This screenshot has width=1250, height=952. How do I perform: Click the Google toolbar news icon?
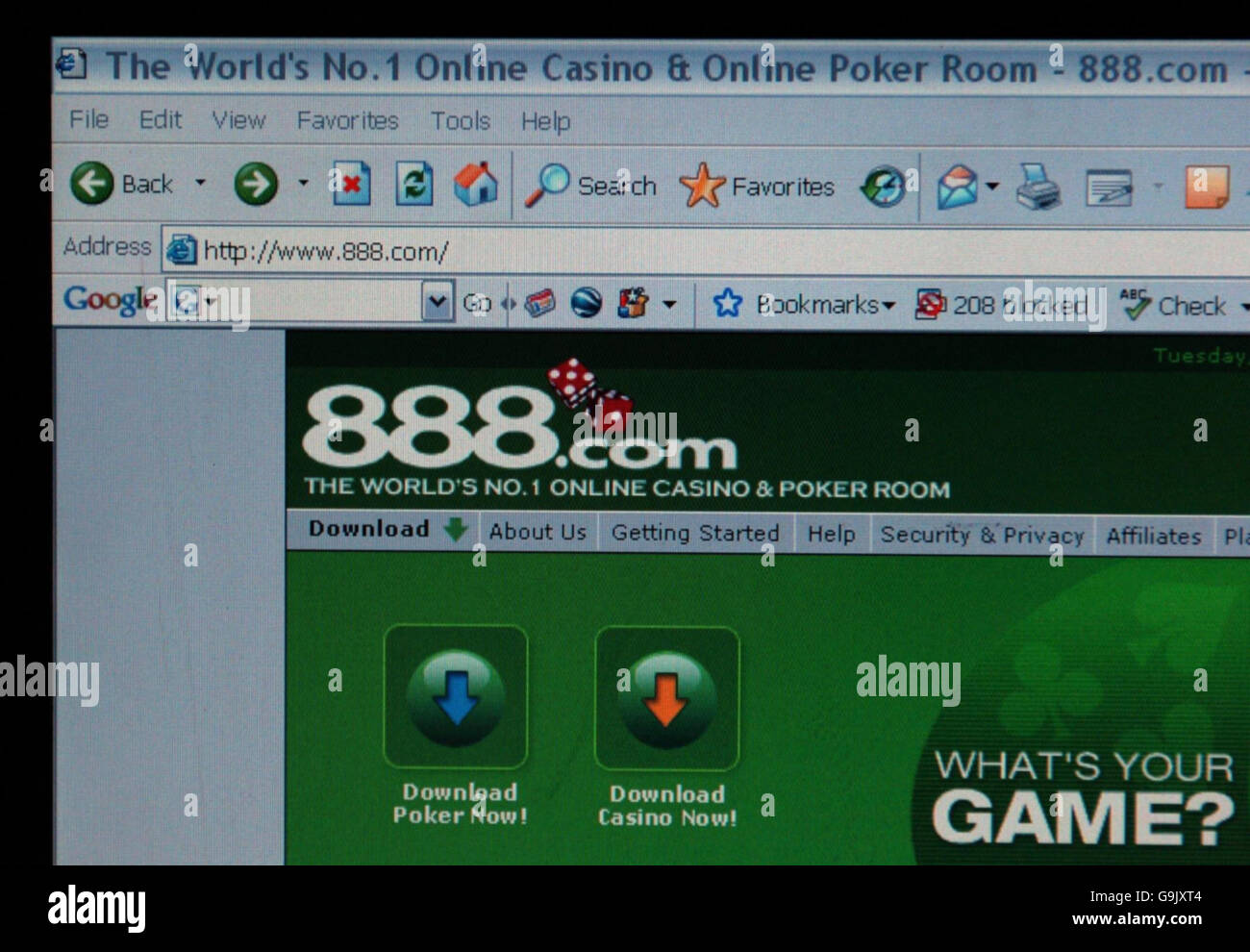539,304
